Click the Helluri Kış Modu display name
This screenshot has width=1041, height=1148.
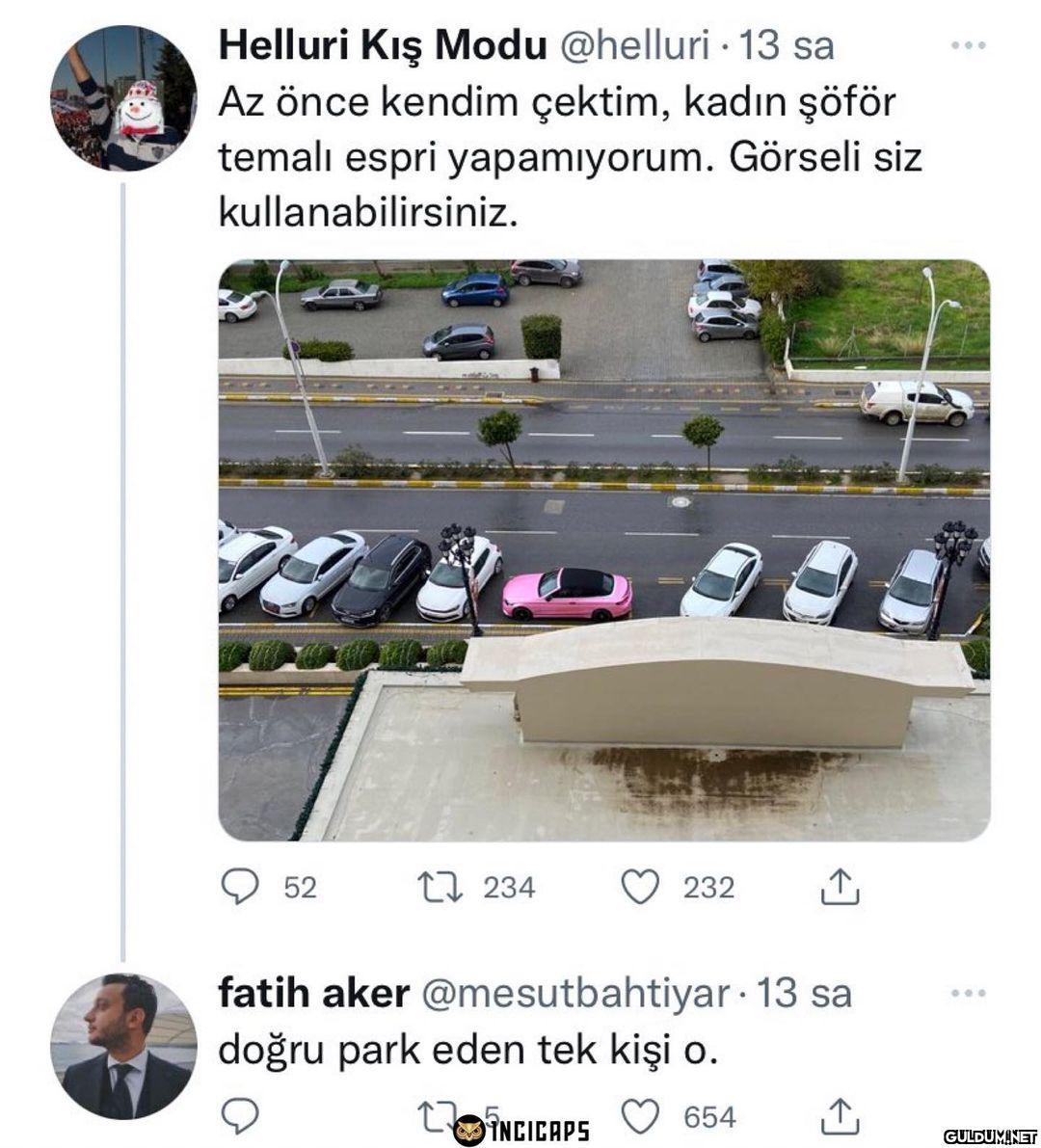383,45
